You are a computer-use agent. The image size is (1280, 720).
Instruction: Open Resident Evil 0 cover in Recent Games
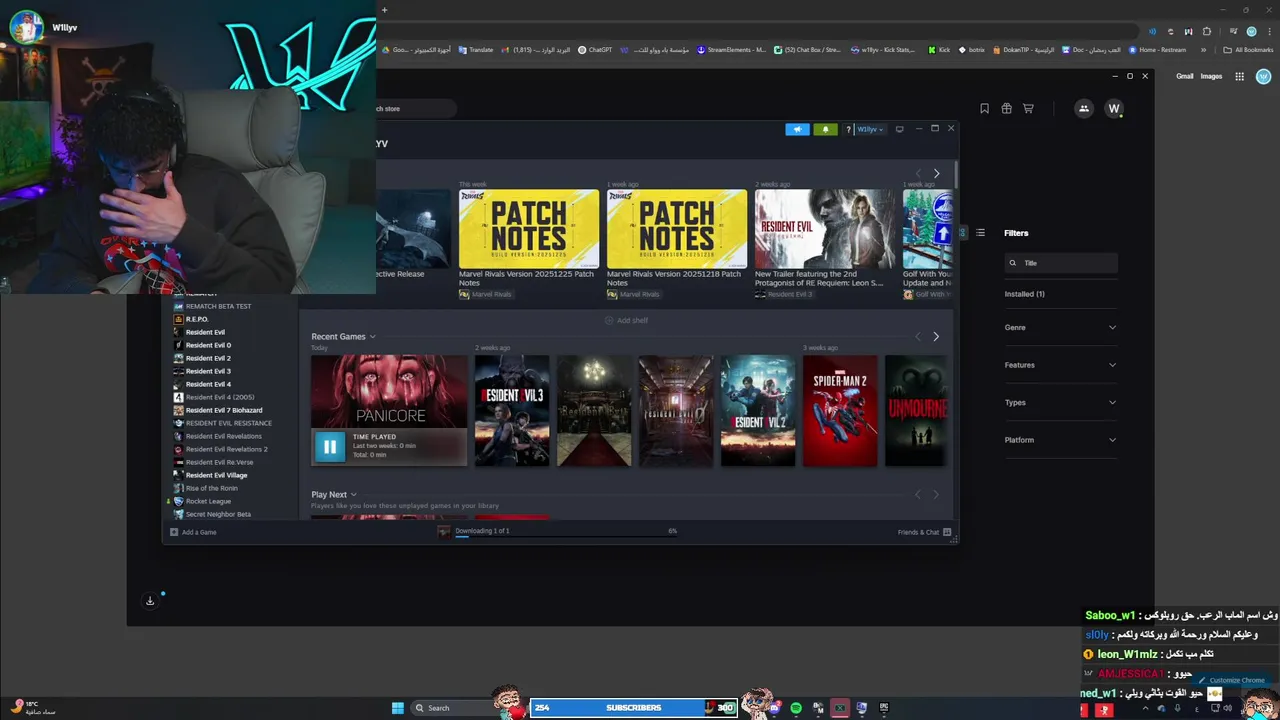[x=676, y=410]
